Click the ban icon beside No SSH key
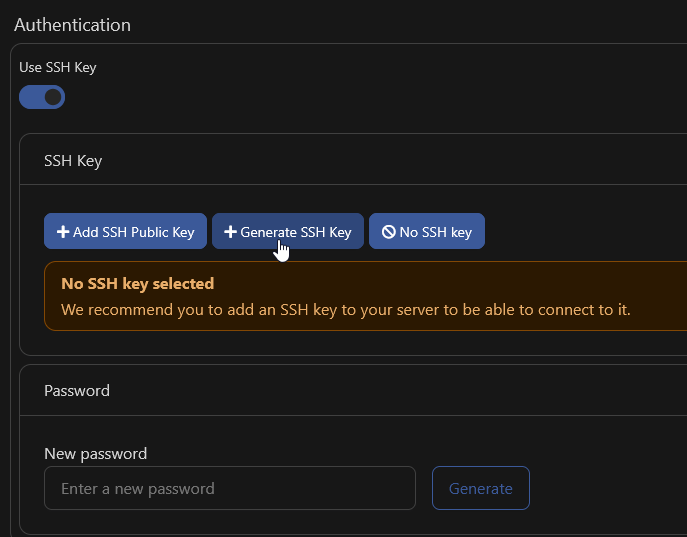Screen dimensions: 687x537 pyautogui.click(x=388, y=232)
